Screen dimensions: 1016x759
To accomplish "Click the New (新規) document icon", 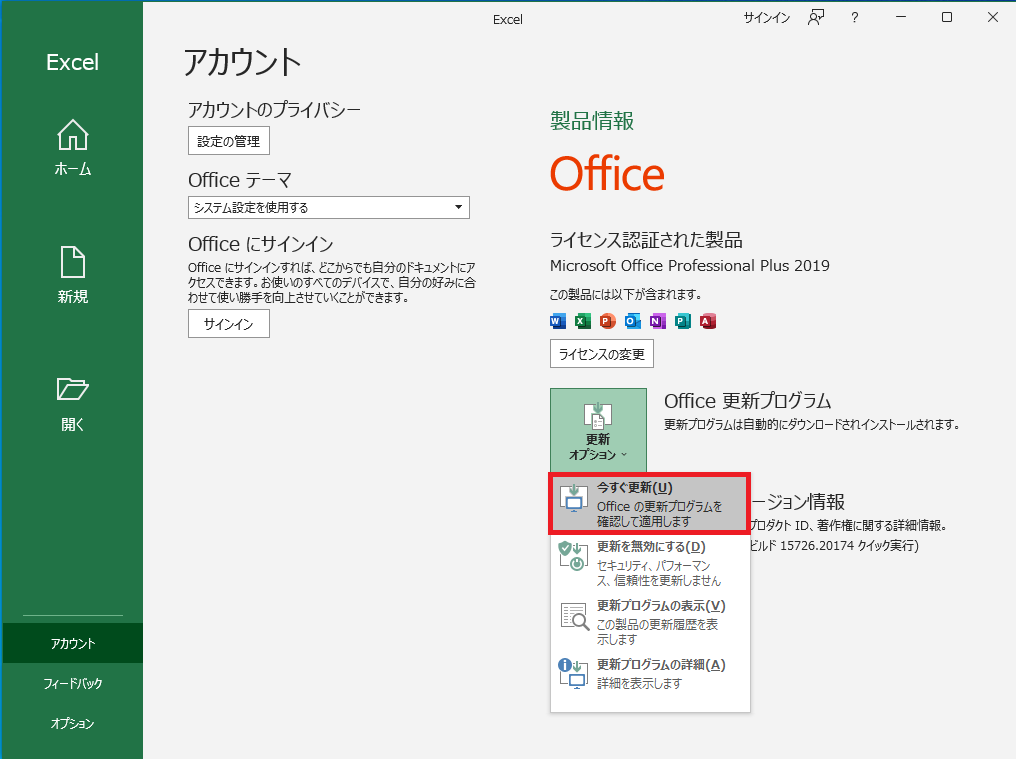I will point(73,262).
